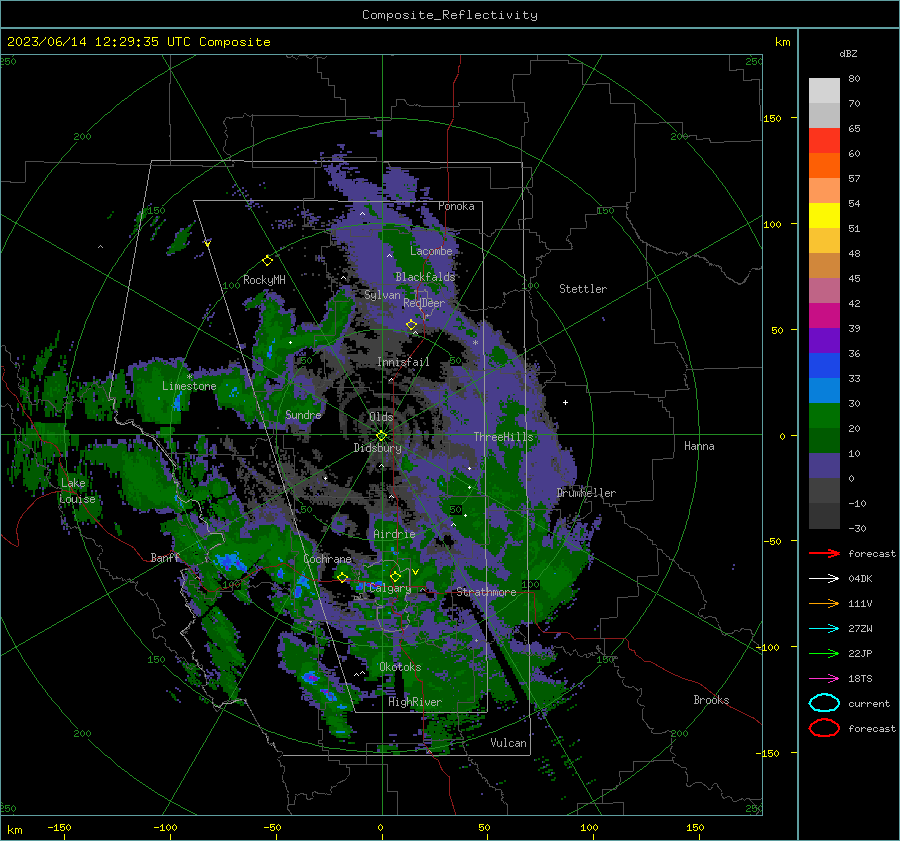
Task: Click the Vulcan label
Action: 509,743
